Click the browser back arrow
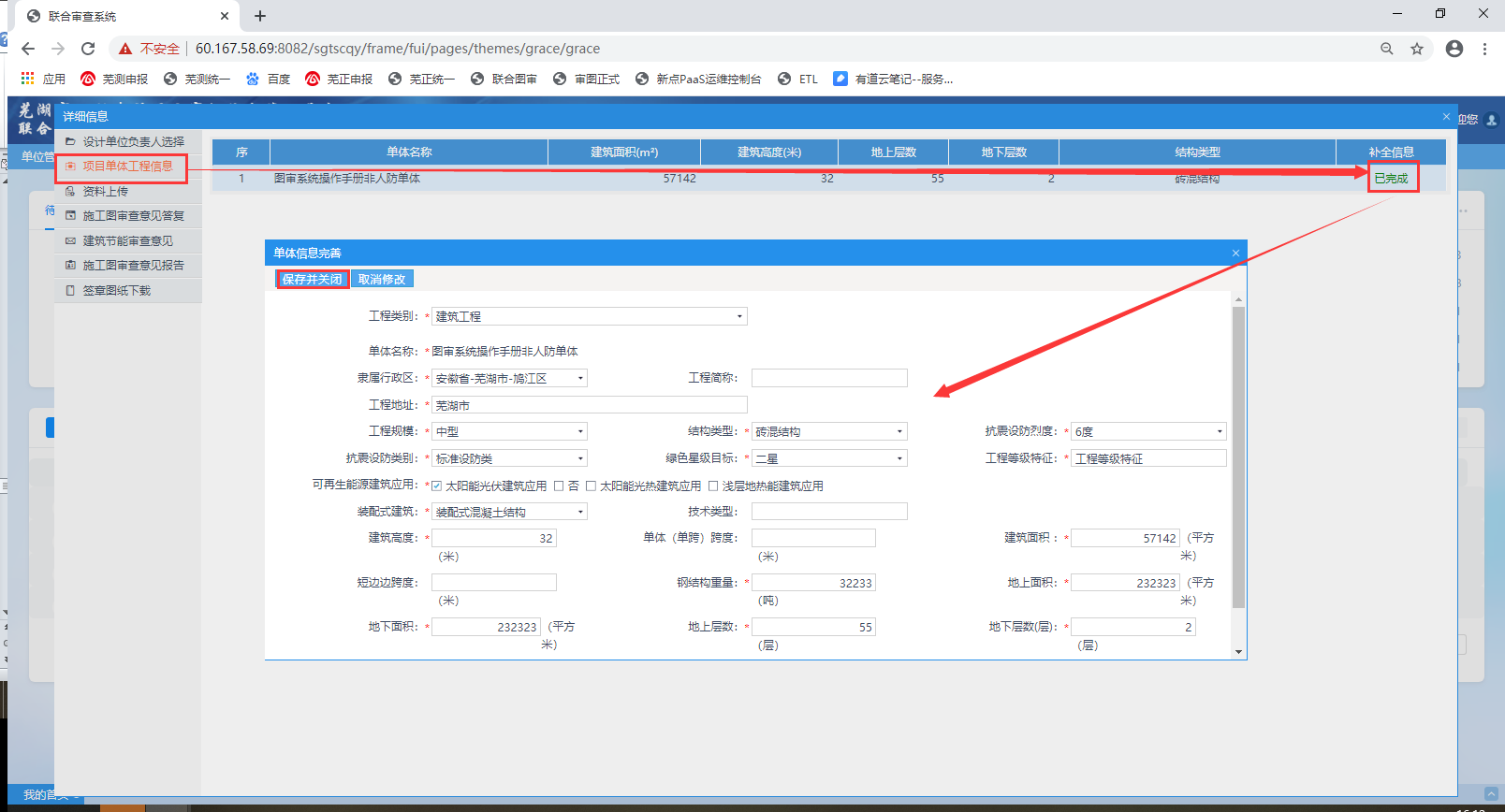The height and width of the screenshot is (812, 1505). 28,49
